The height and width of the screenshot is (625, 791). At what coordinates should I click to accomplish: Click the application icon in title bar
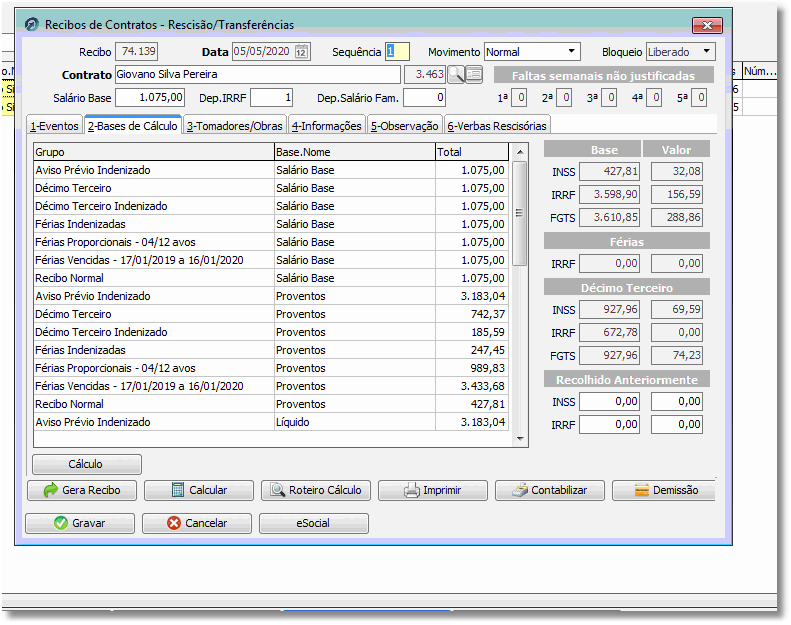pyautogui.click(x=32, y=24)
